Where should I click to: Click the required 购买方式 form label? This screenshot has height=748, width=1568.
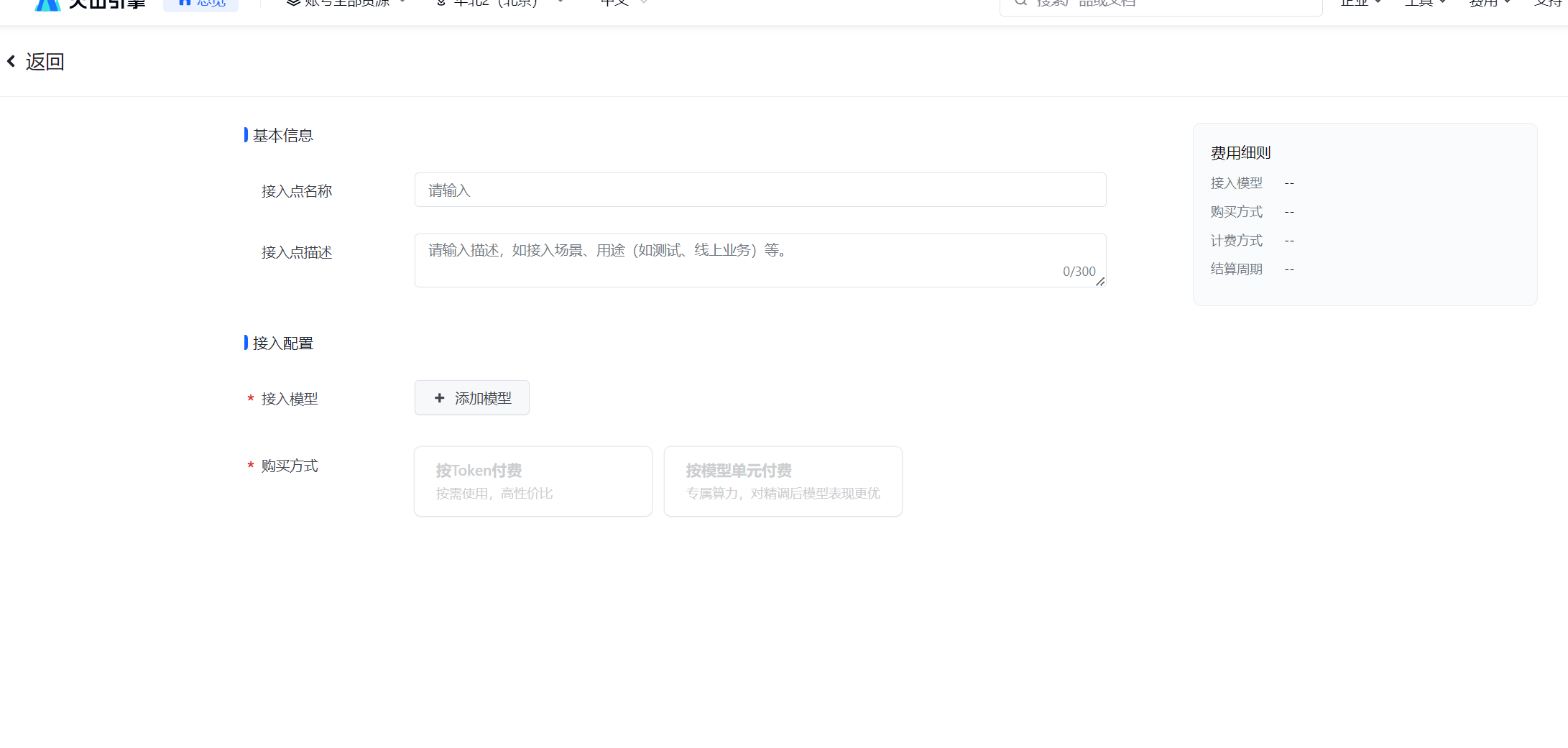(290, 466)
